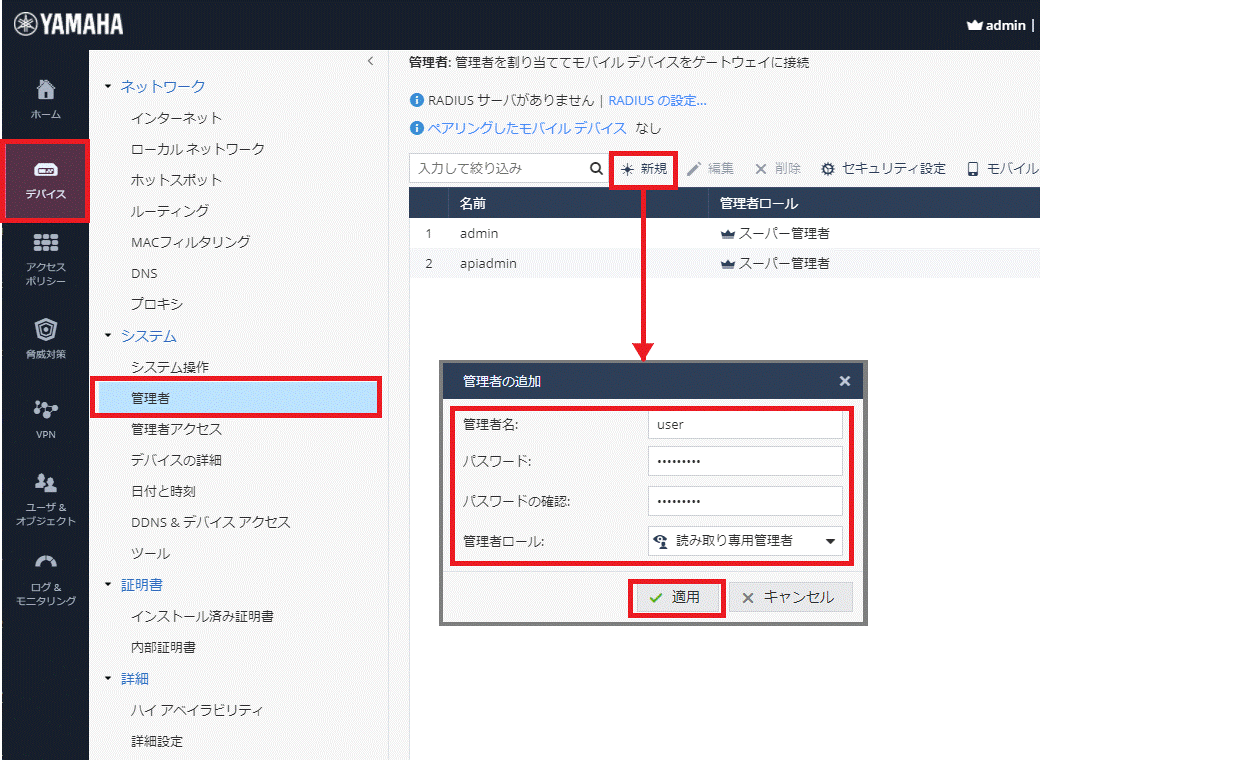Click the search magnifier icon in filter box
Image resolution: width=1254 pixels, height=761 pixels.
pyautogui.click(x=596, y=169)
